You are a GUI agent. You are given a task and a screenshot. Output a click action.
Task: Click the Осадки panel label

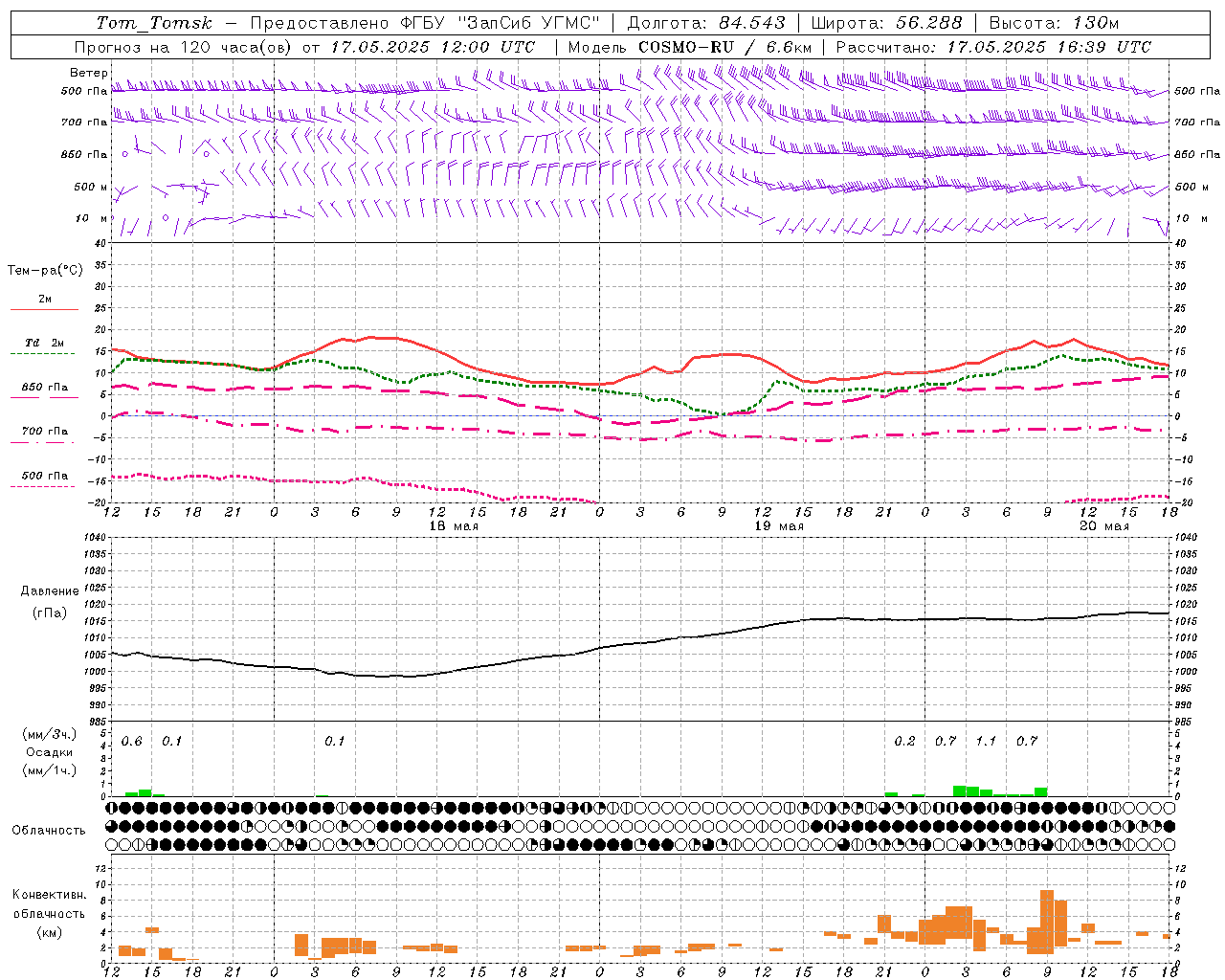point(50,752)
